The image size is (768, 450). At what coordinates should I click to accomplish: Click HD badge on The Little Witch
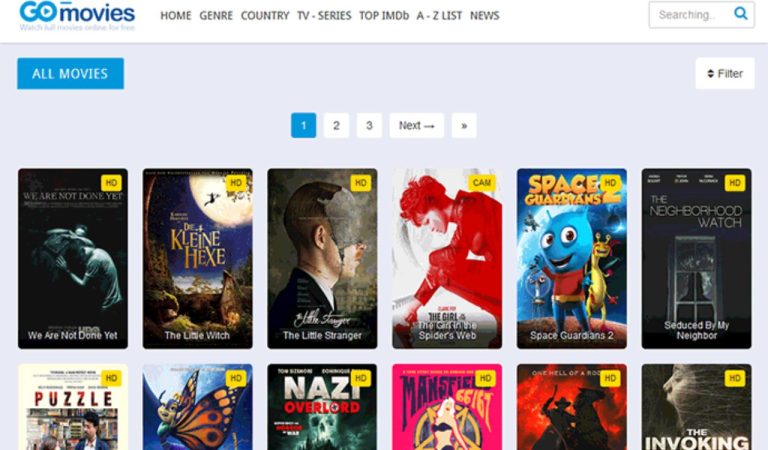tap(236, 183)
